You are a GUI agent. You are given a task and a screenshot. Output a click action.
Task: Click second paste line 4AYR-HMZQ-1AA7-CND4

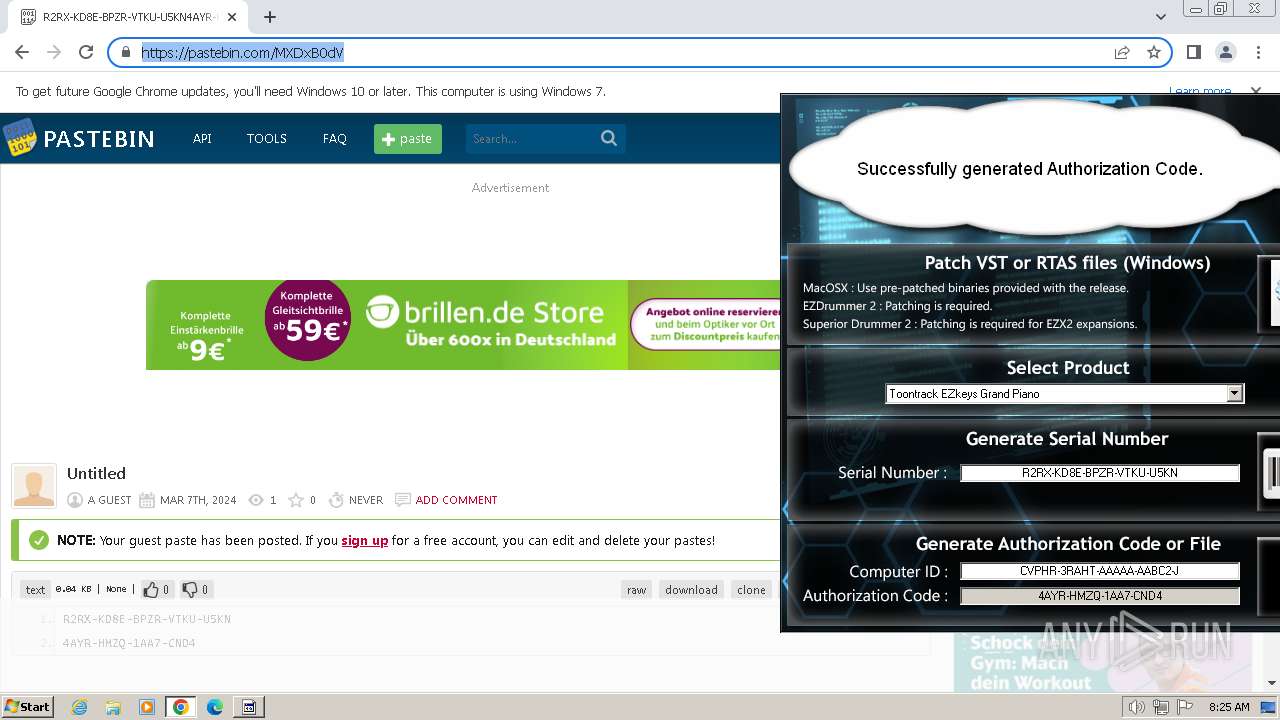[x=129, y=643]
